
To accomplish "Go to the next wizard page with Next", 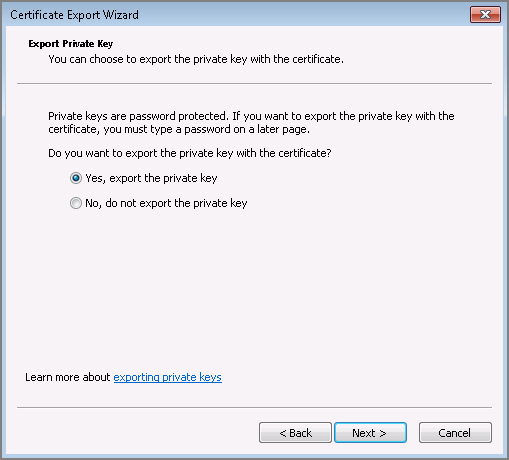I will (x=370, y=433).
